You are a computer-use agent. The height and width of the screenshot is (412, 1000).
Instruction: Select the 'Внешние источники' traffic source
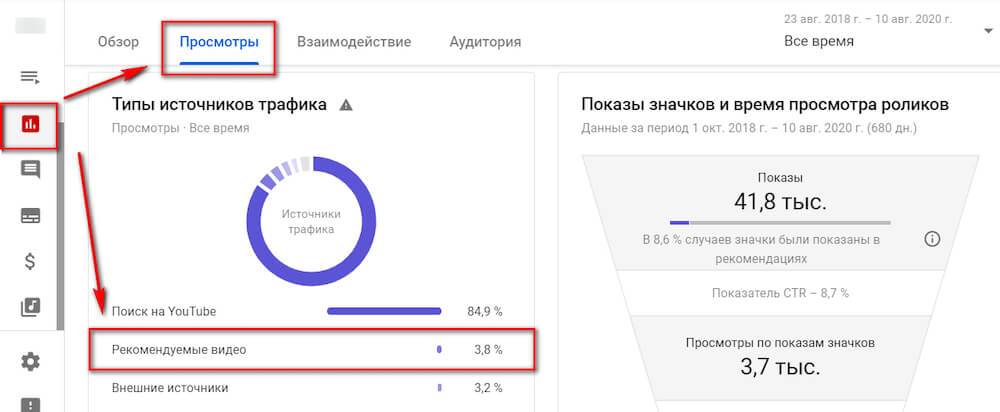coord(170,387)
